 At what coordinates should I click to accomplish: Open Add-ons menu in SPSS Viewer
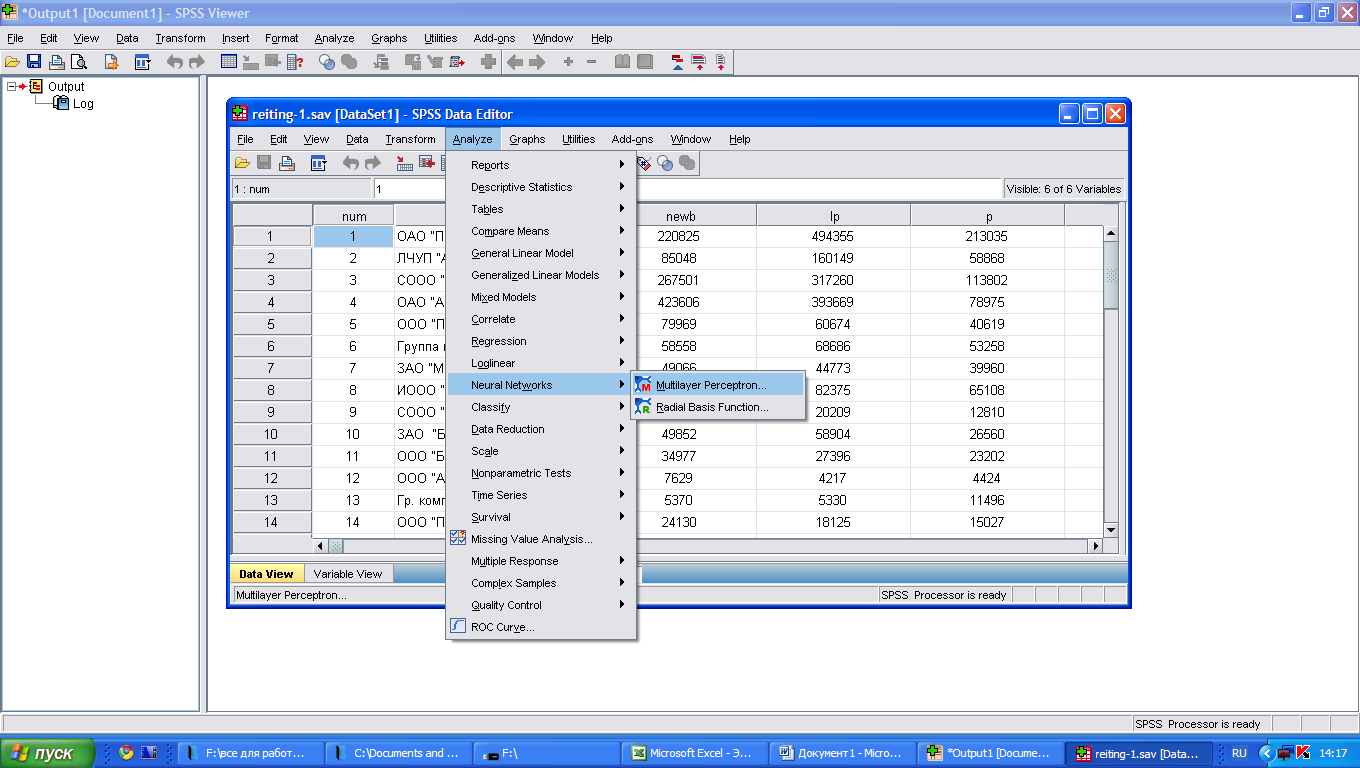coord(494,38)
